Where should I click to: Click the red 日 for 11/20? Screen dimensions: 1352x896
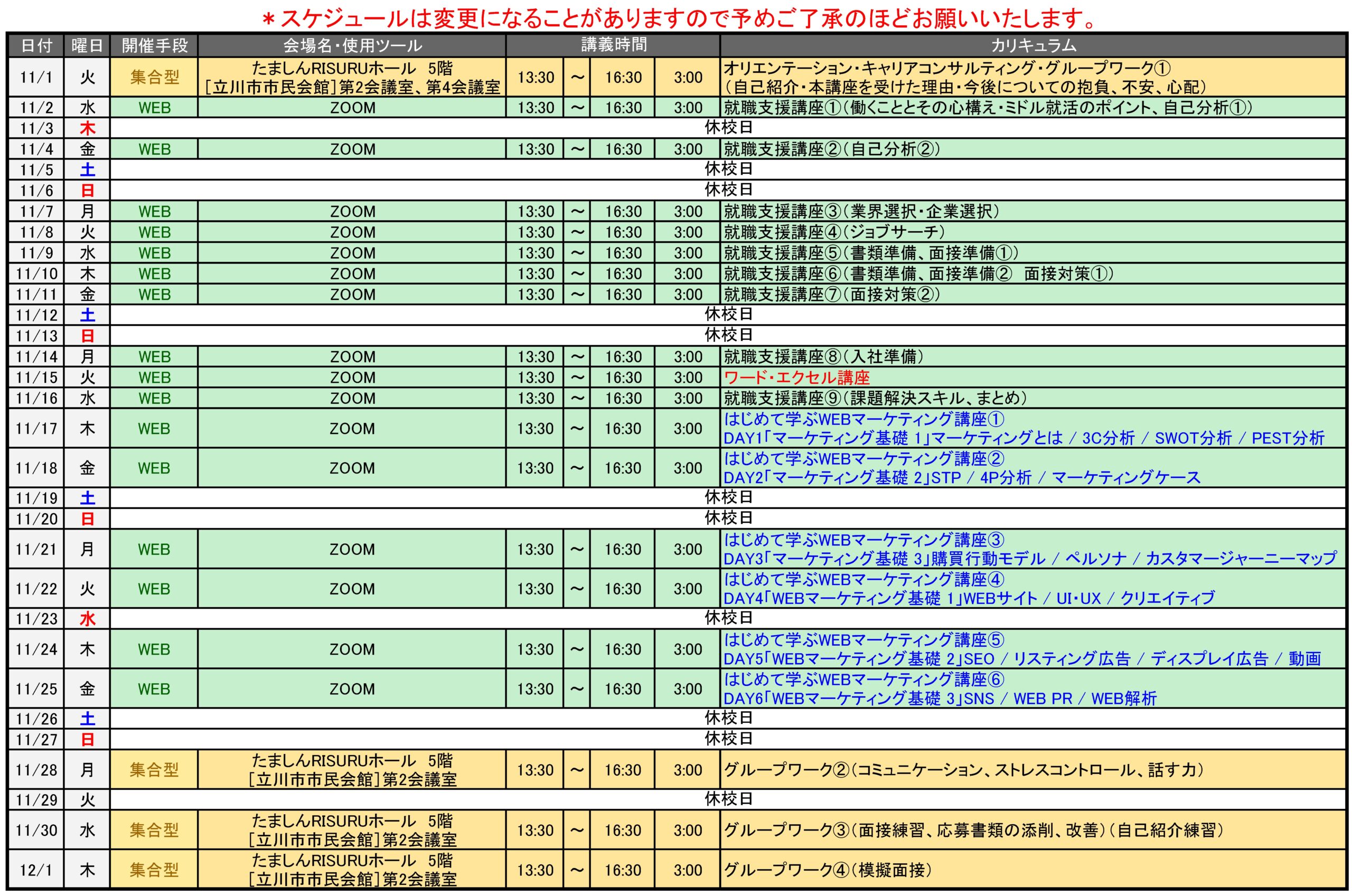[x=87, y=519]
